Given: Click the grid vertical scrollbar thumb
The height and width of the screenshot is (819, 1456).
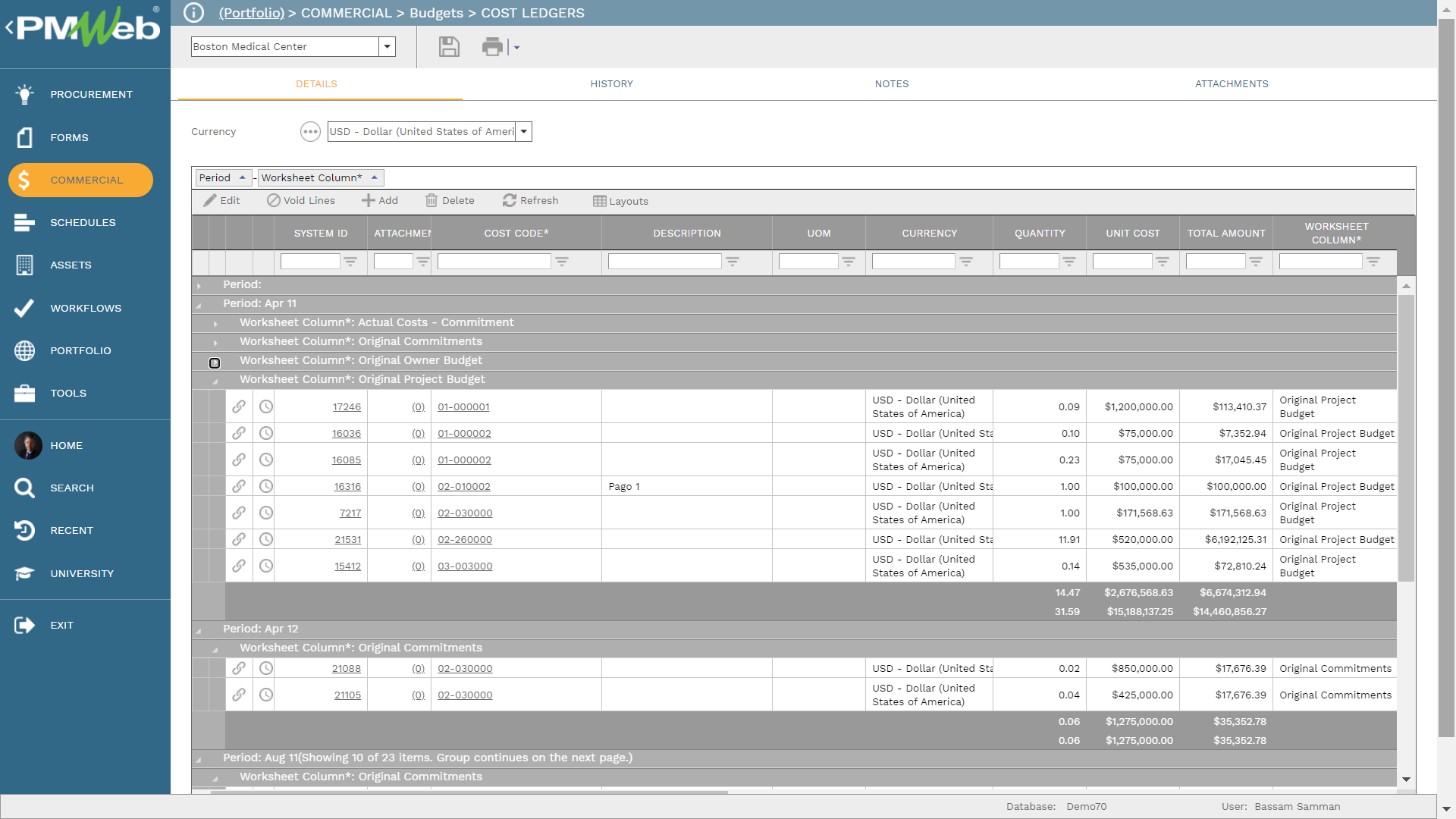Looking at the screenshot, I should 1406,438.
